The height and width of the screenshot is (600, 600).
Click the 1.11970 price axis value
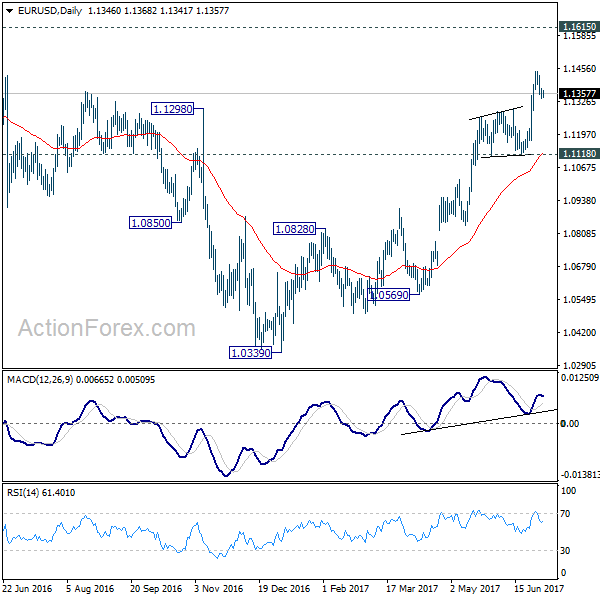[579, 135]
